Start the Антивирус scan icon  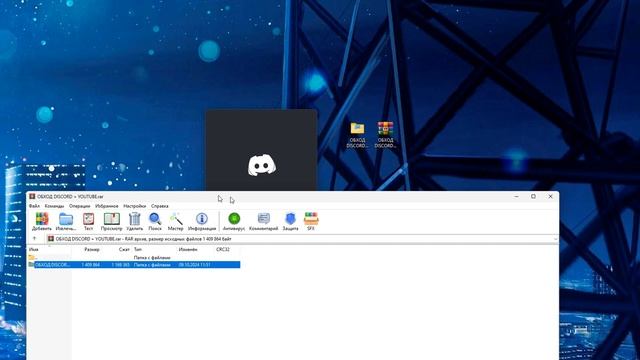[234, 222]
